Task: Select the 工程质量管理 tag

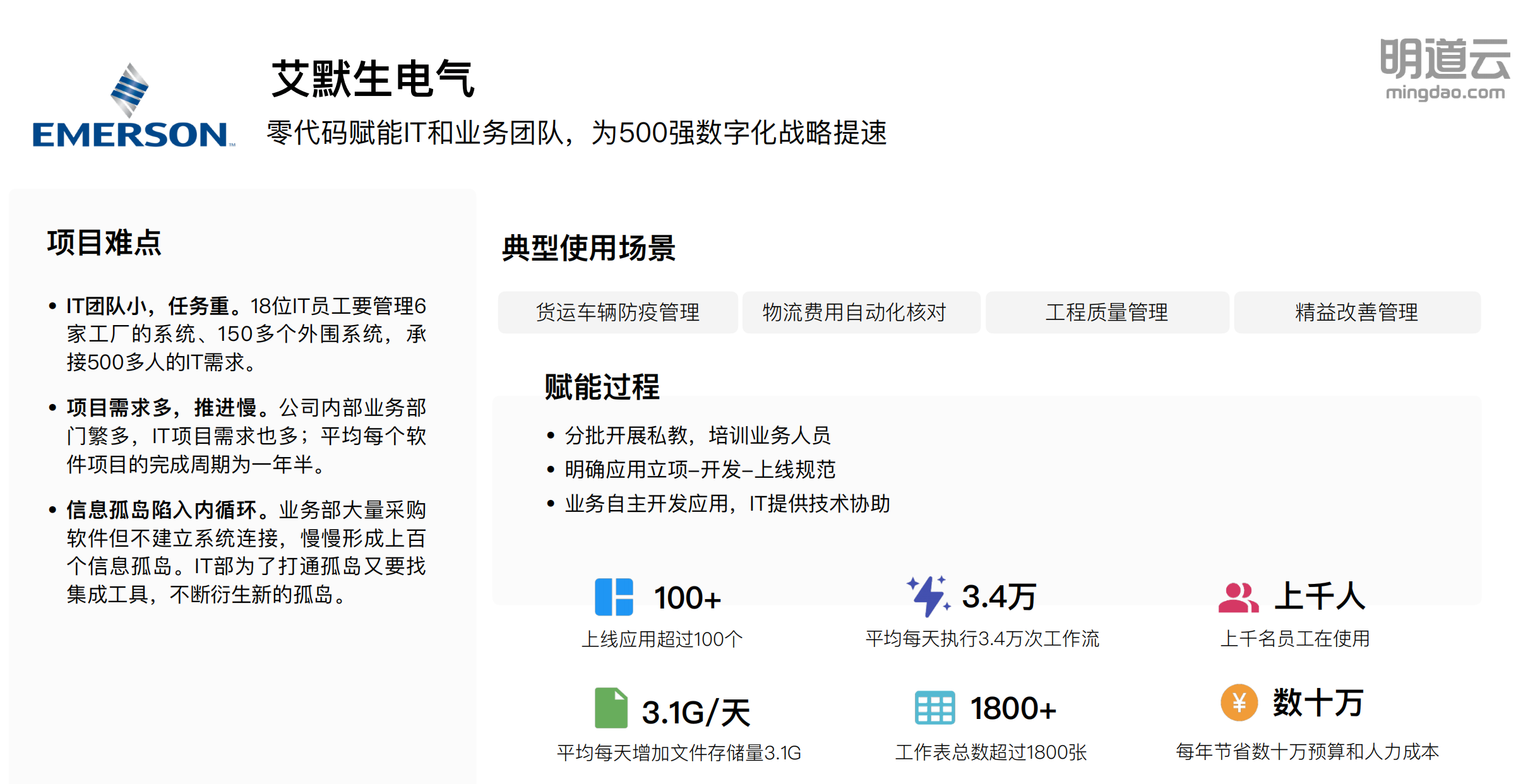Action: (1106, 312)
